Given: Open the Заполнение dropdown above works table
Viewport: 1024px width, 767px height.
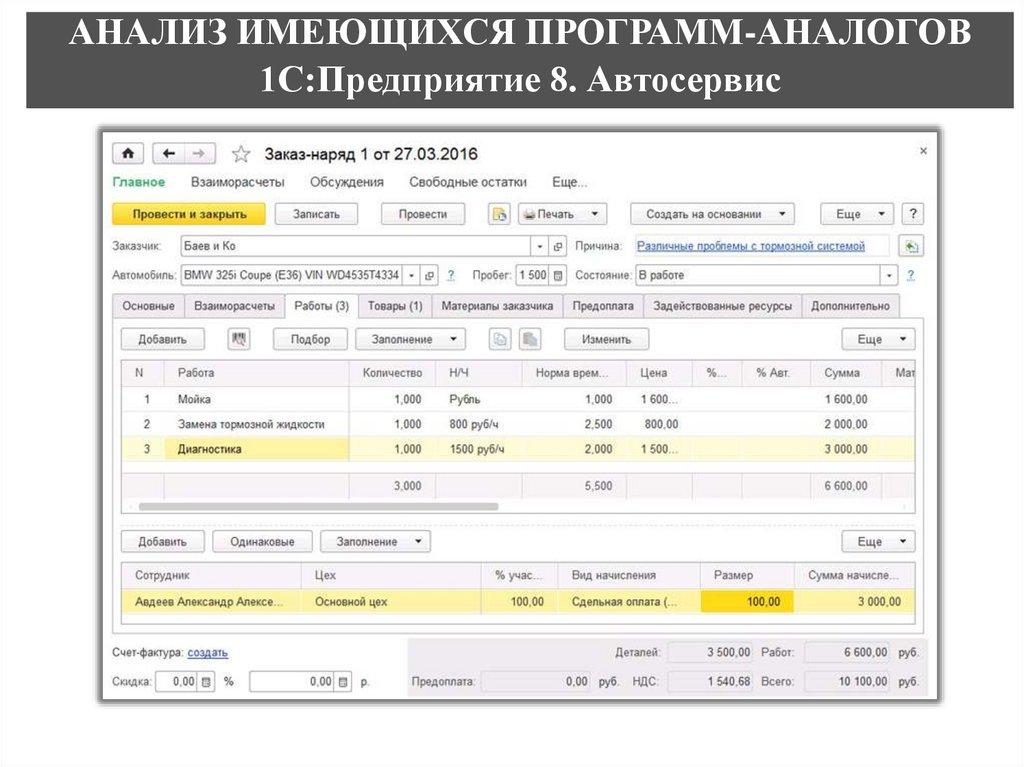Looking at the screenshot, I should point(410,339).
